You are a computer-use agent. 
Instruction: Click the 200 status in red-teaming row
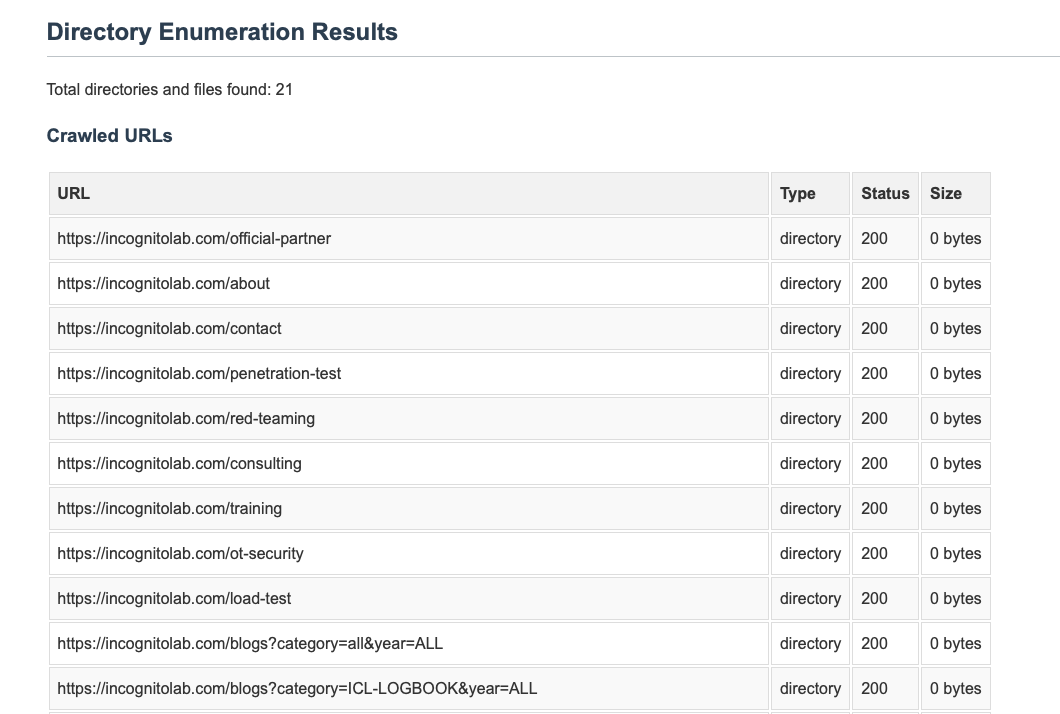885,419
